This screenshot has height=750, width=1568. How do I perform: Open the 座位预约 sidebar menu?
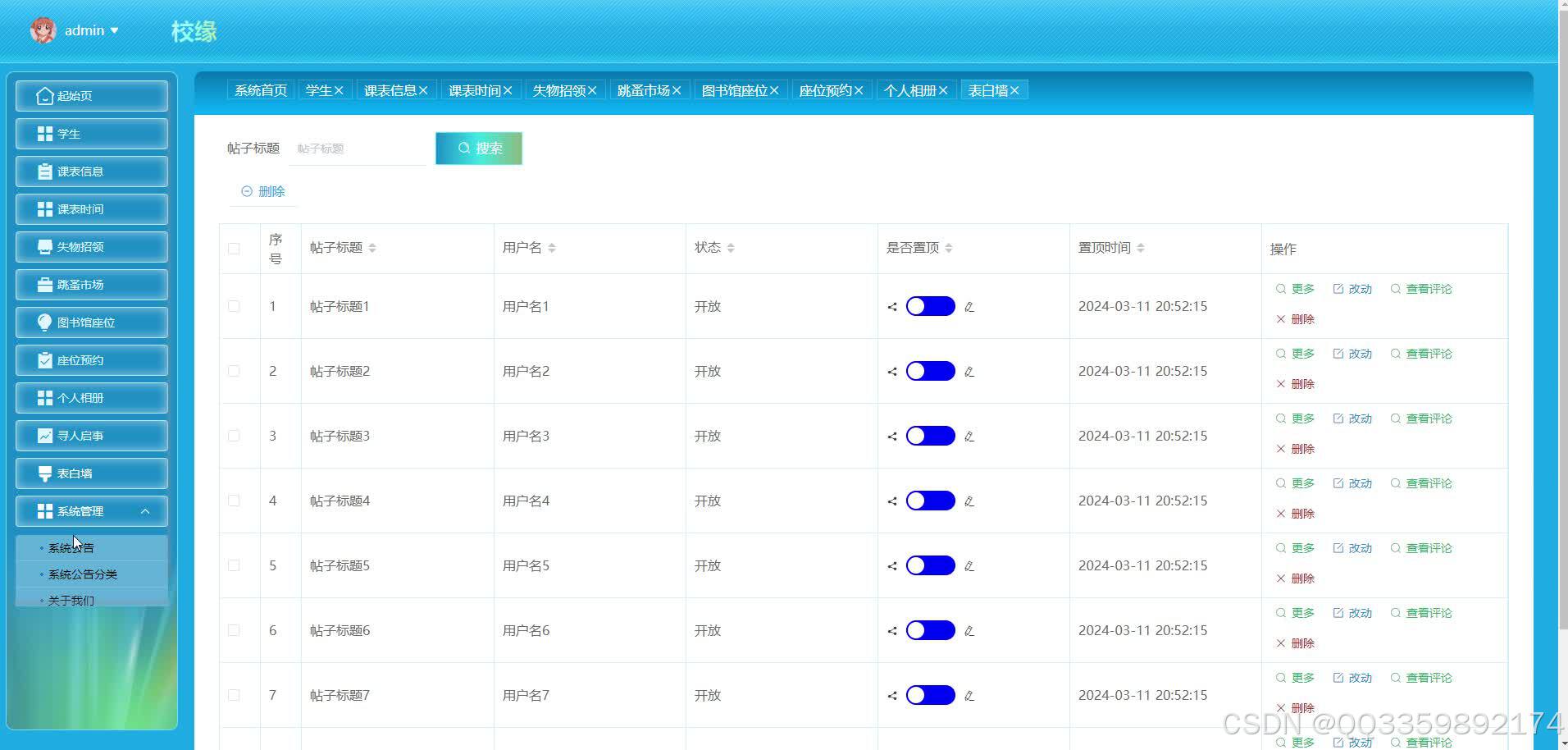coord(92,360)
